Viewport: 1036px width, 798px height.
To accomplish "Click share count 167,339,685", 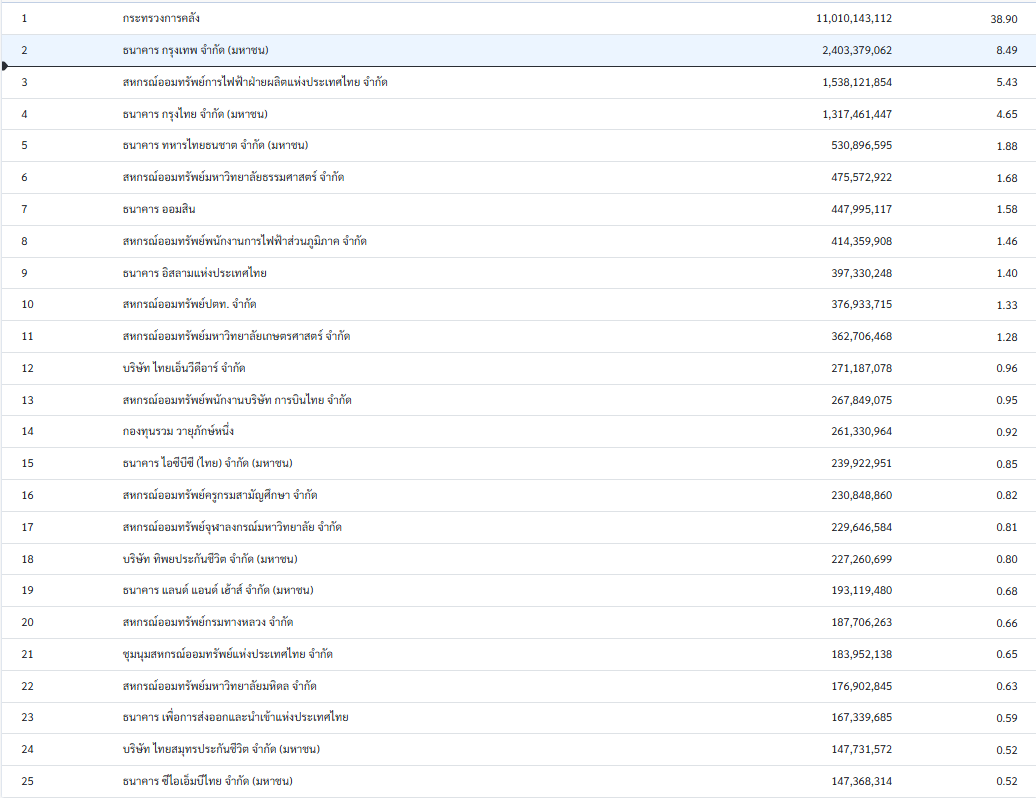I will (862, 717).
